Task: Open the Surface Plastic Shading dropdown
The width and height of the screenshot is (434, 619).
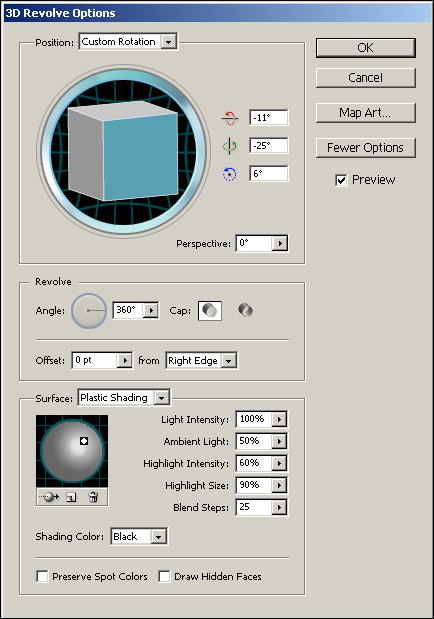Action: (x=161, y=398)
